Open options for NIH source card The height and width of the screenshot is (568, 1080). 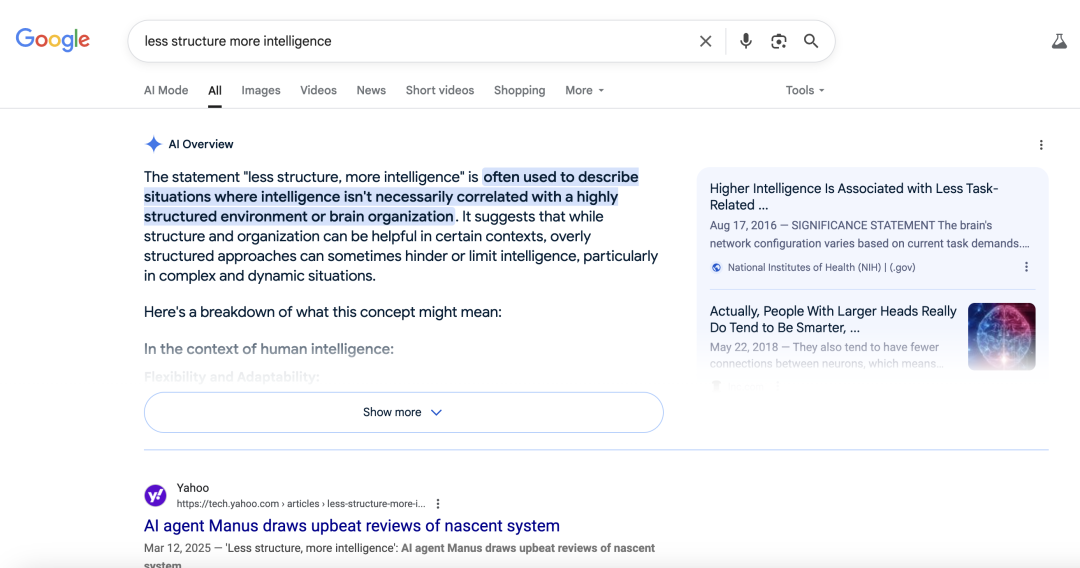coord(1026,266)
